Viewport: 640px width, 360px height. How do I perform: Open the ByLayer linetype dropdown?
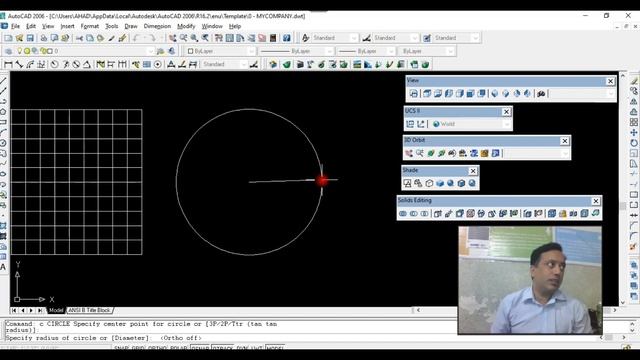[329, 51]
